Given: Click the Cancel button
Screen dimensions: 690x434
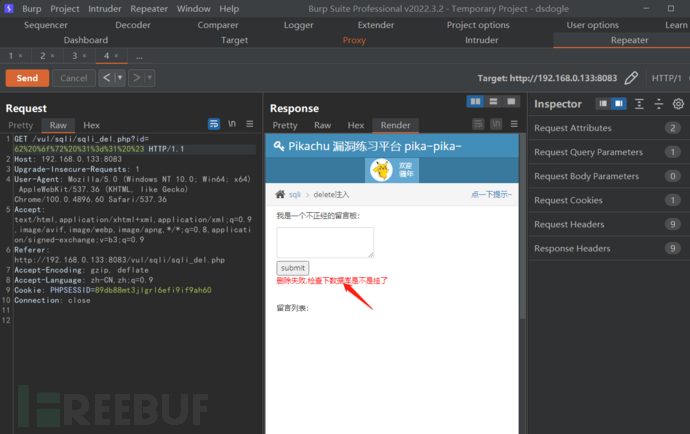Looking at the screenshot, I should (x=73, y=78).
